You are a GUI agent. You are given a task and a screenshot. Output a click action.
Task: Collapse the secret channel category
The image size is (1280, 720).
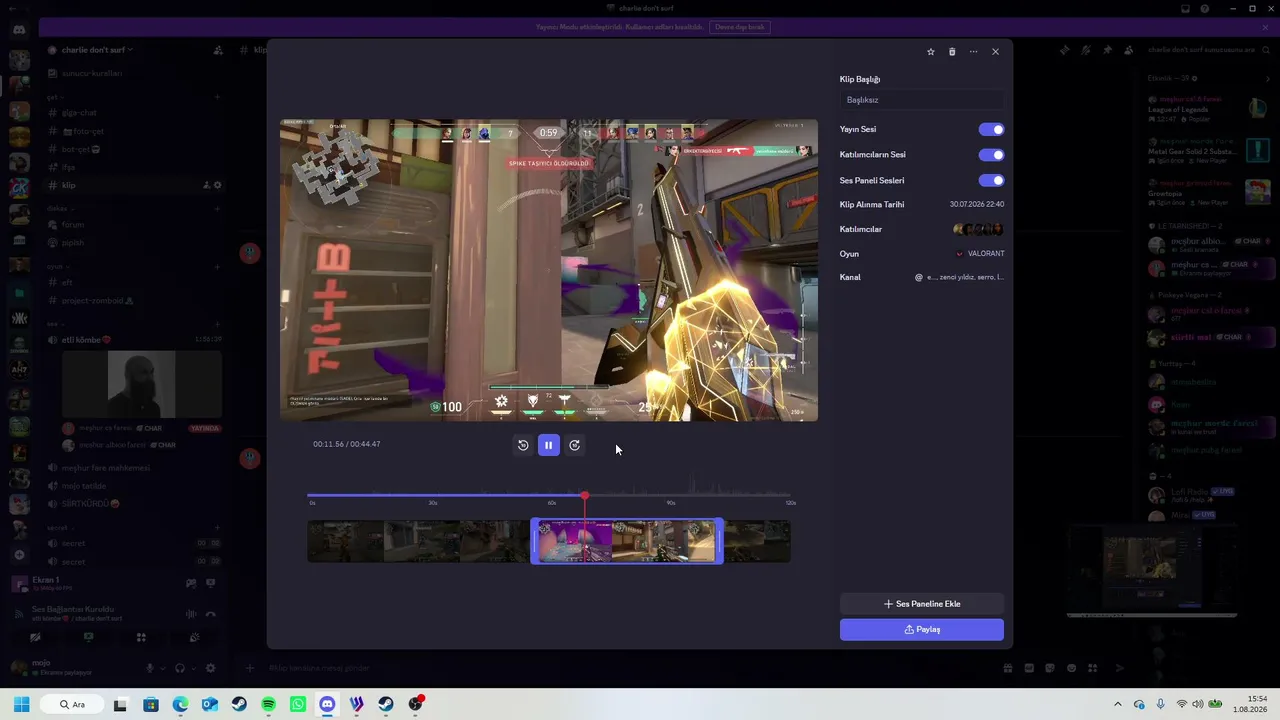coord(58,528)
